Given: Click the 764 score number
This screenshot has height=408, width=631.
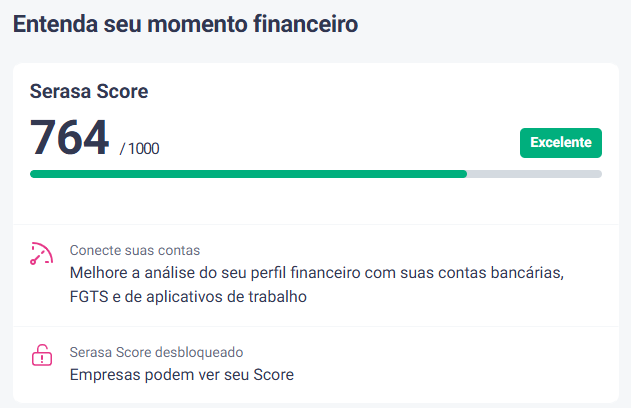Looking at the screenshot, I should coord(69,137).
